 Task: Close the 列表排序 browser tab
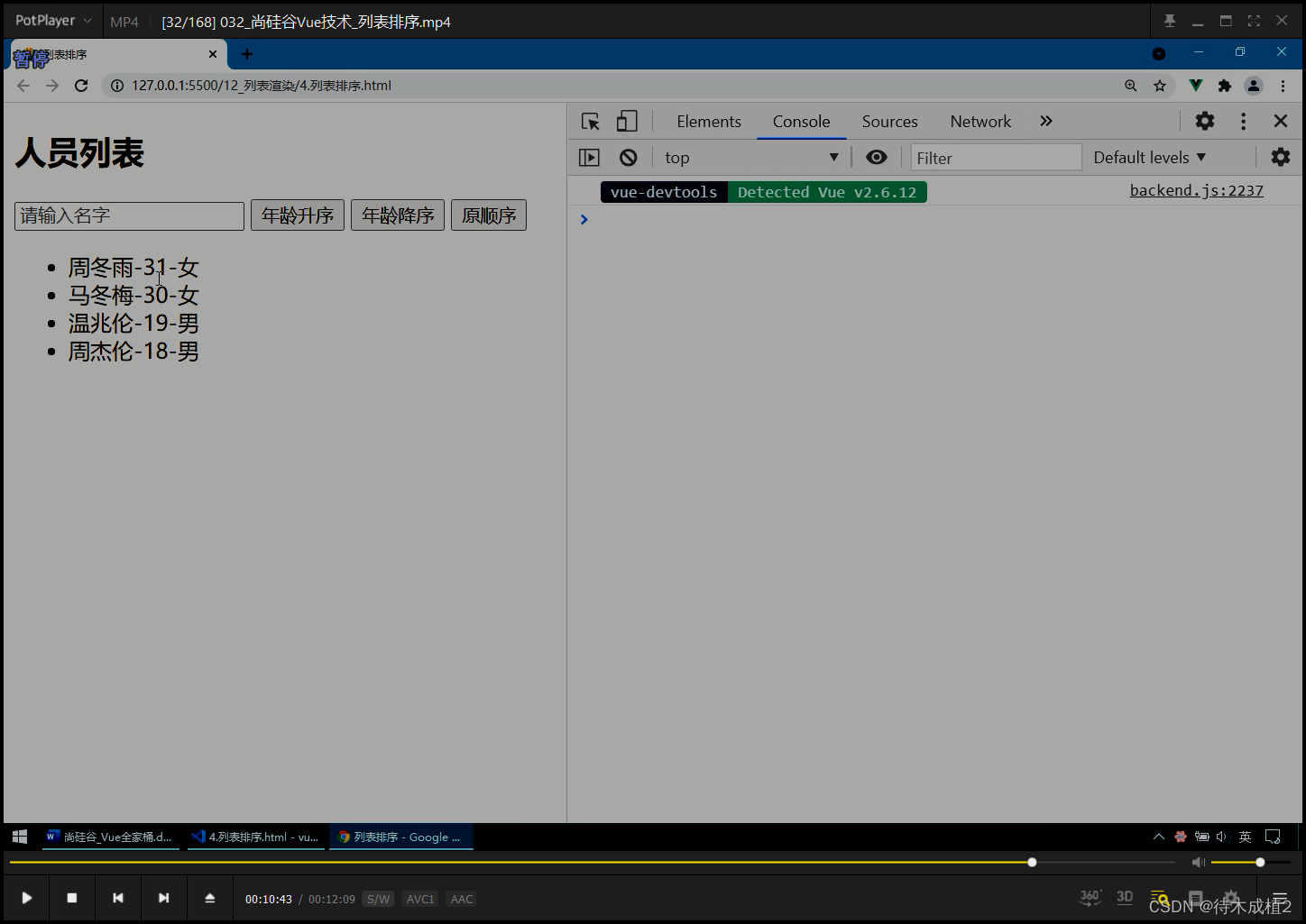213,54
